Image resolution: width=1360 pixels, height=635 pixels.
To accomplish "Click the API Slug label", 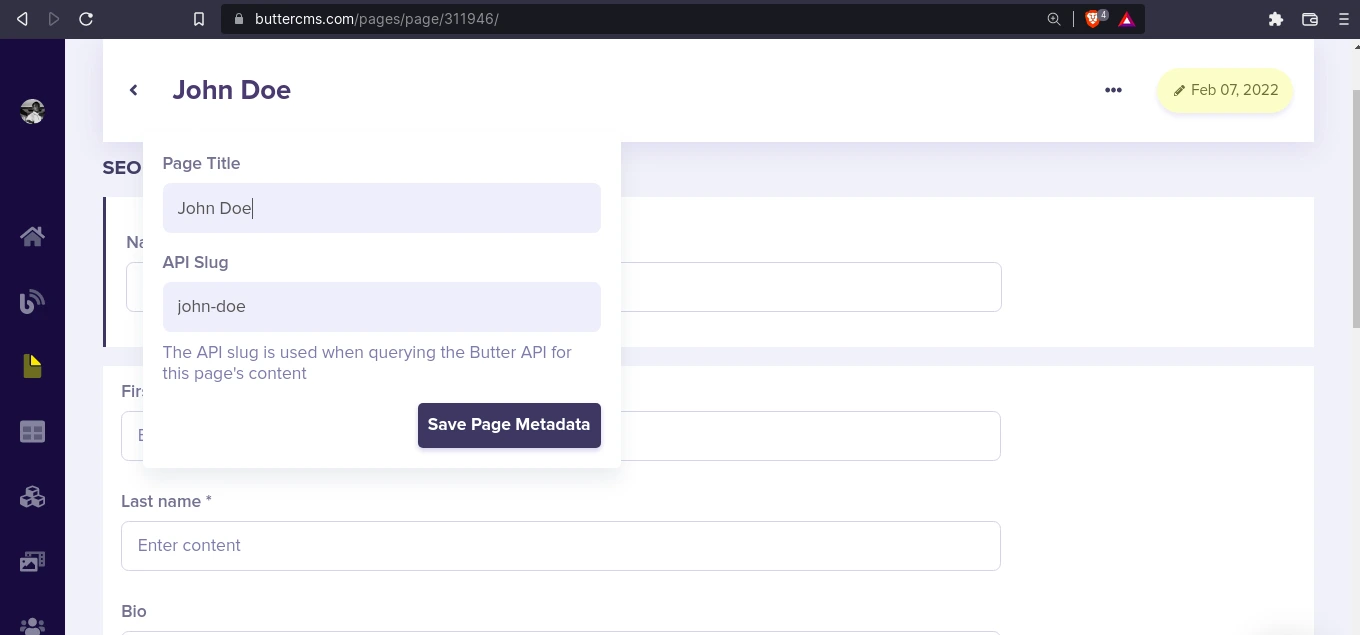I will 195,262.
